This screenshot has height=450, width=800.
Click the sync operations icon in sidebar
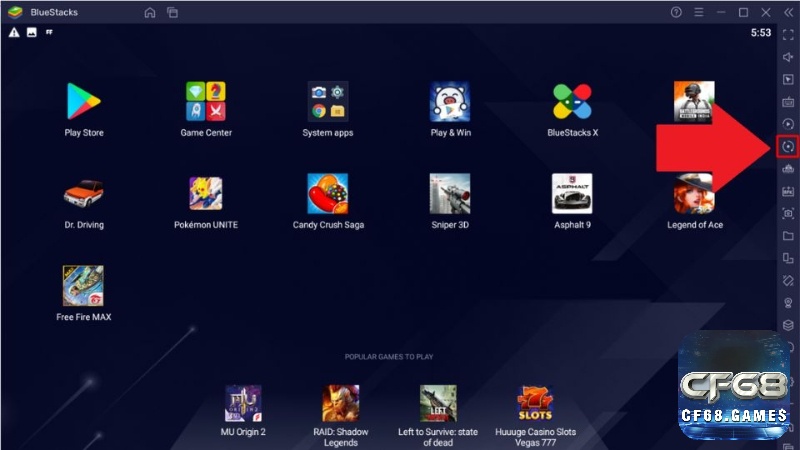pyautogui.click(x=788, y=147)
